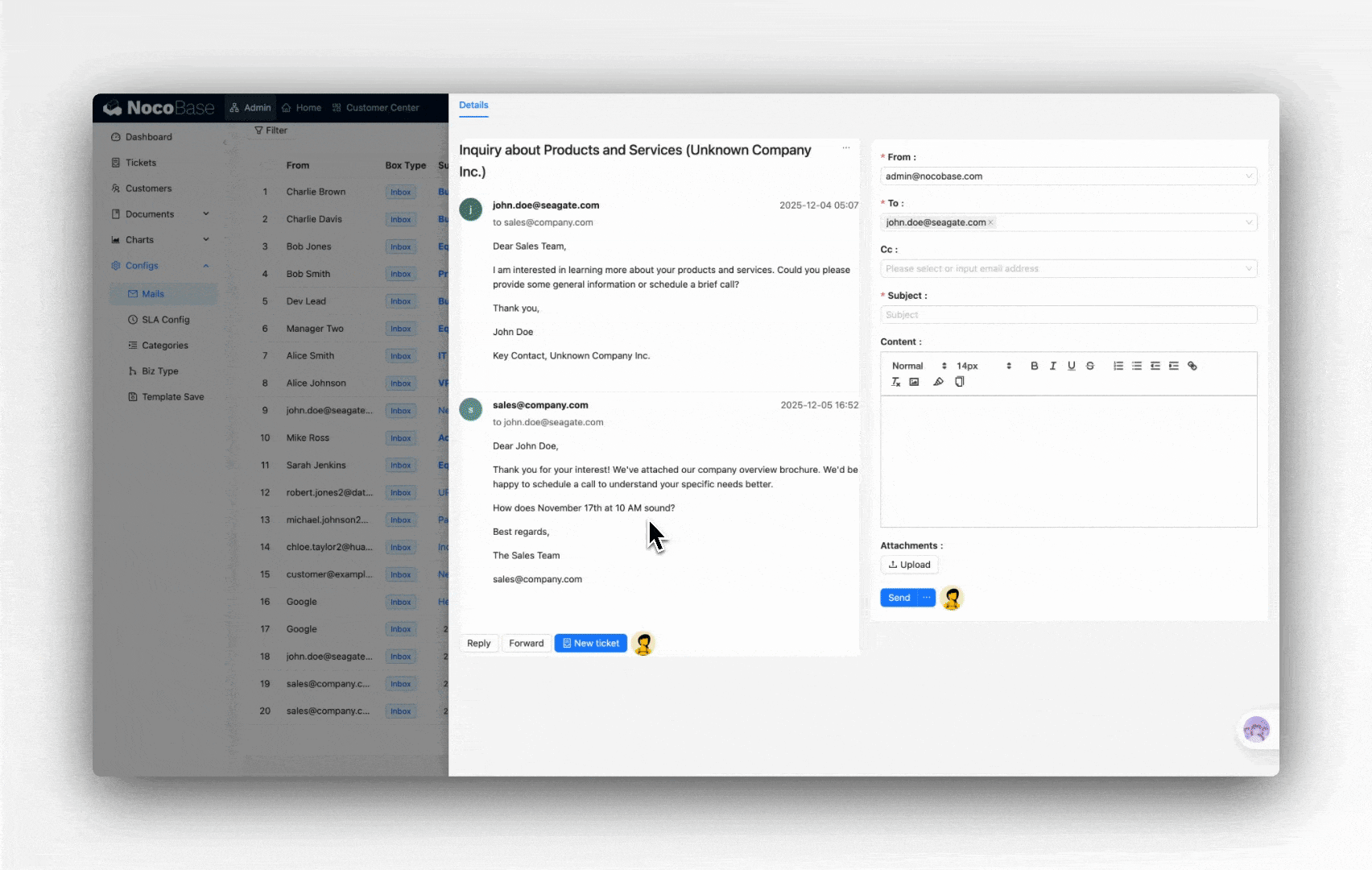Reply to the email thread

pyautogui.click(x=479, y=643)
